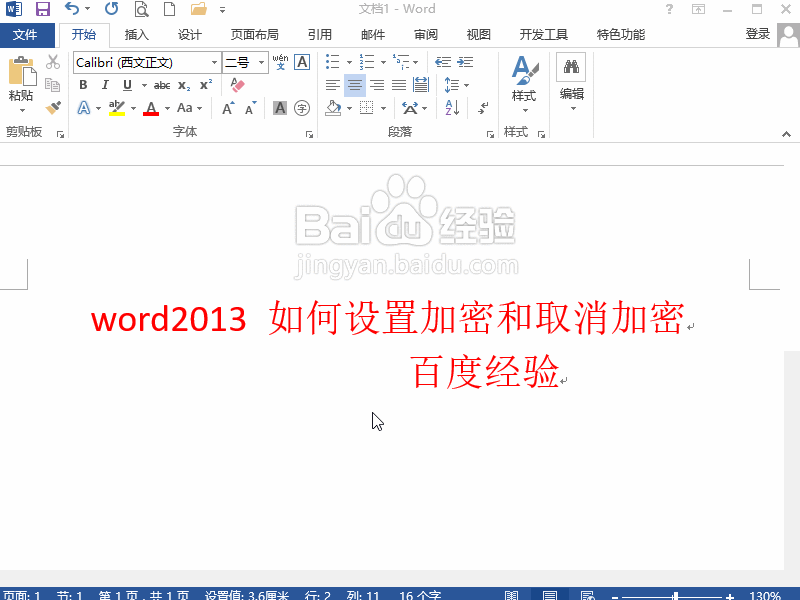The width and height of the screenshot is (800, 600).
Task: Switch to the 审阅 Review tab
Action: (426, 35)
